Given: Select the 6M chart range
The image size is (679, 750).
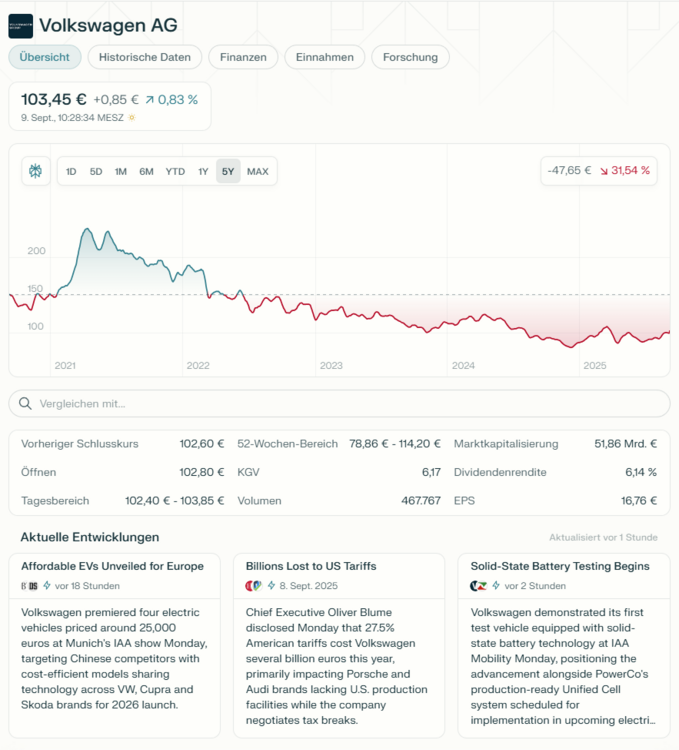Looking at the screenshot, I should tap(146, 171).
